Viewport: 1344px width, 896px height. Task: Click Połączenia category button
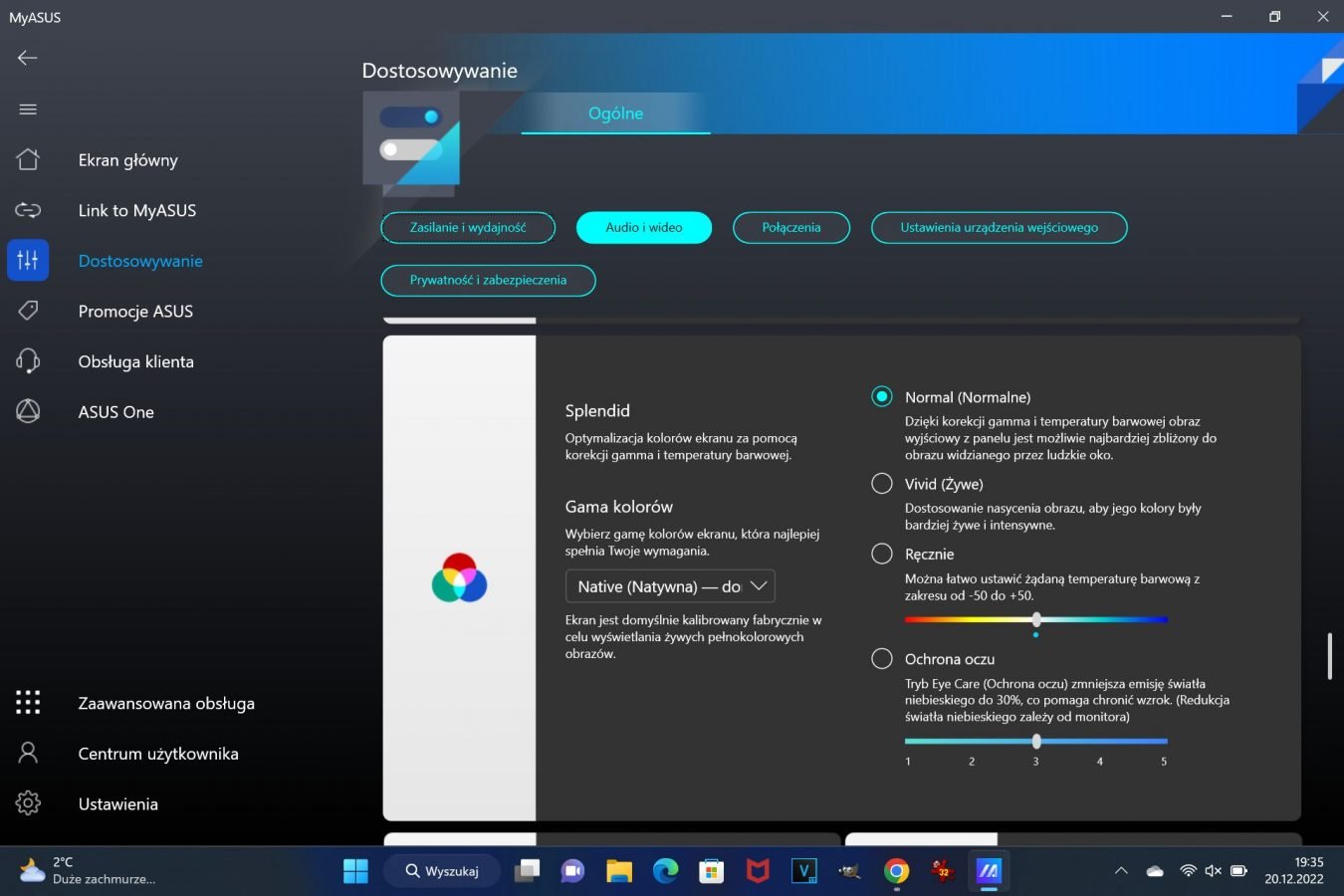(791, 227)
